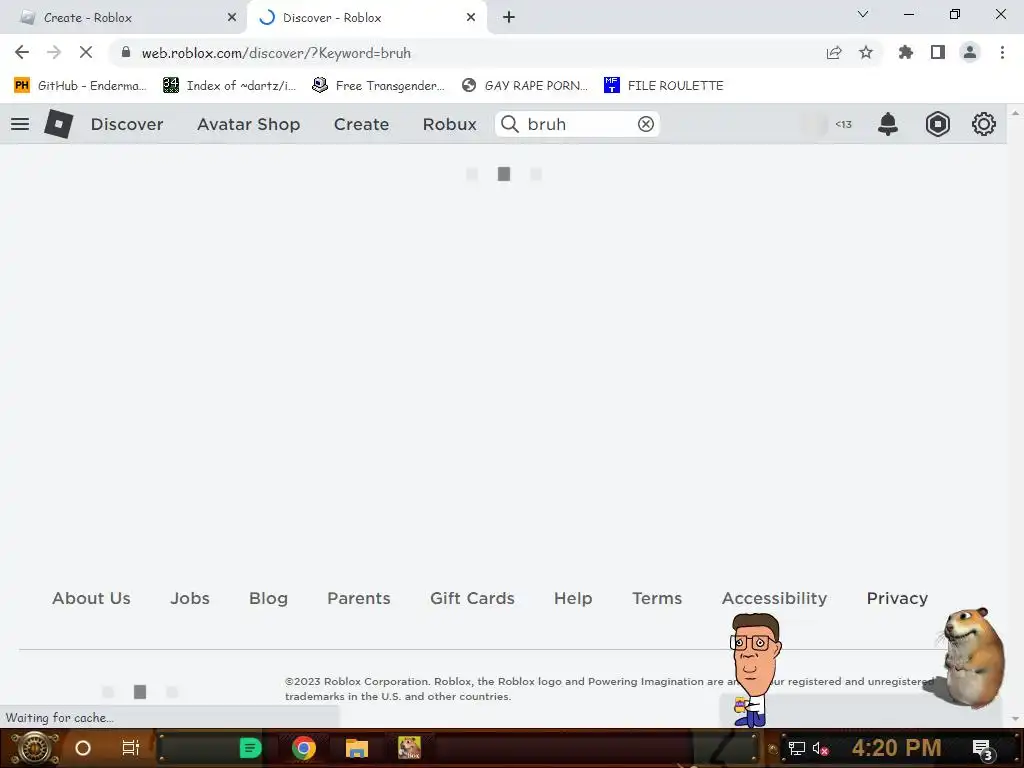Open the Accessibility footer link
This screenshot has width=1024, height=768.
tap(775, 598)
